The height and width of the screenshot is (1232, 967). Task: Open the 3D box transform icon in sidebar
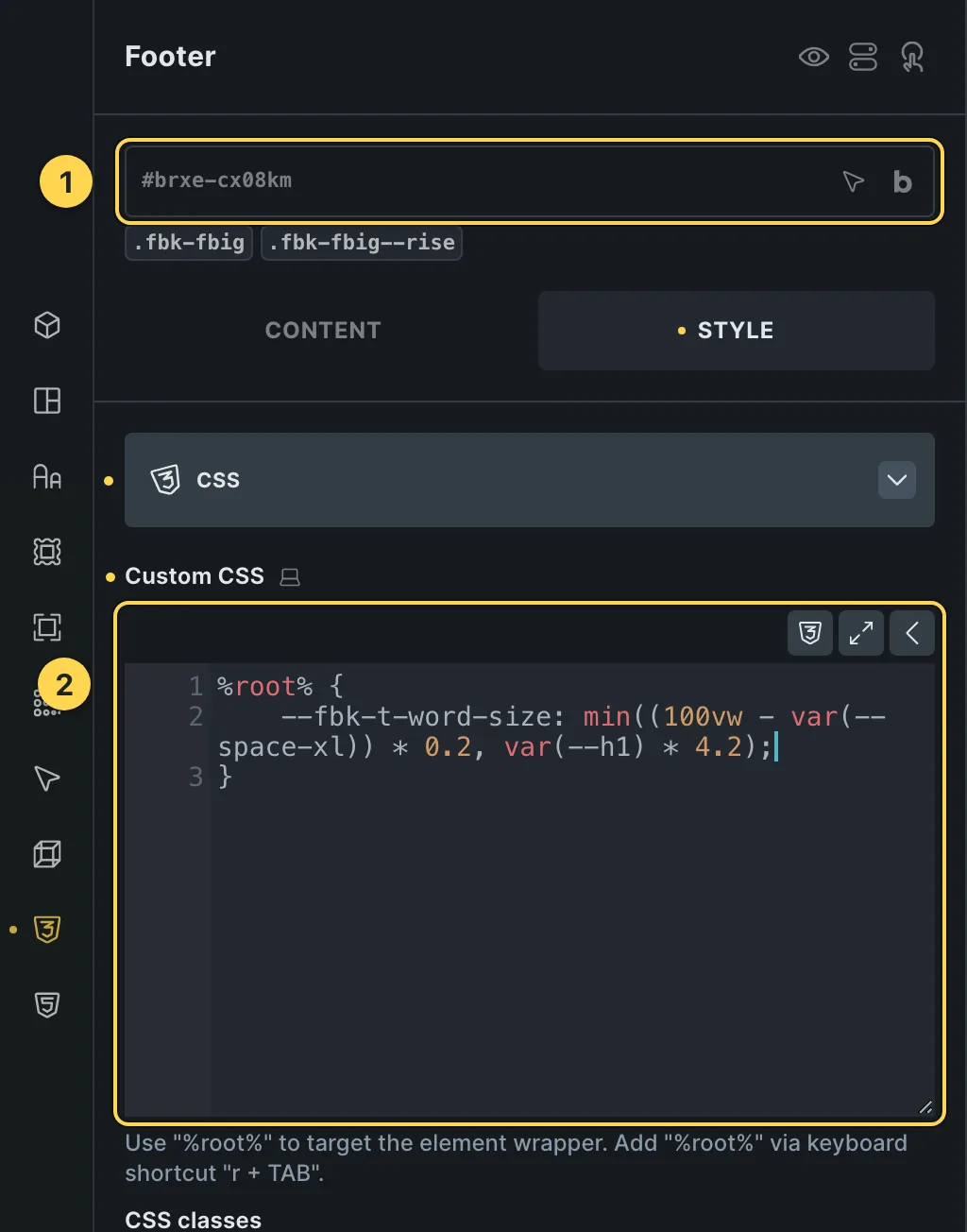coord(47,854)
